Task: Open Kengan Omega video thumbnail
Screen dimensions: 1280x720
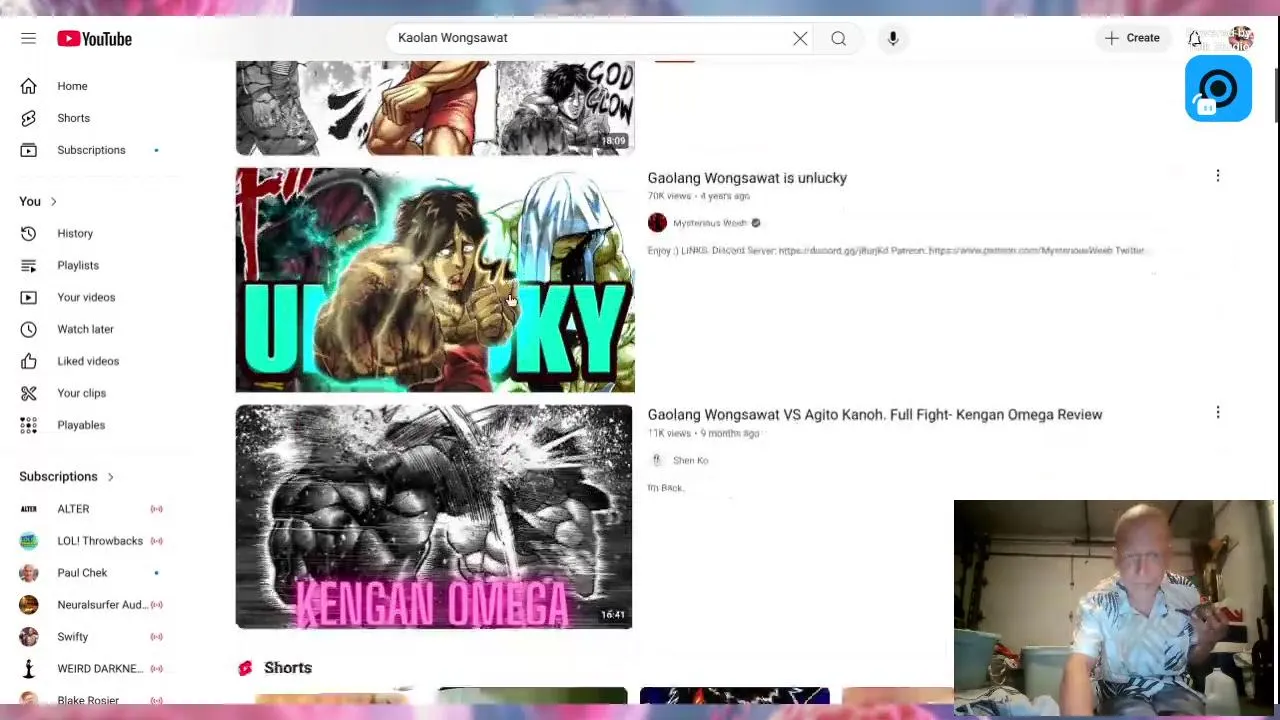Action: click(x=434, y=517)
